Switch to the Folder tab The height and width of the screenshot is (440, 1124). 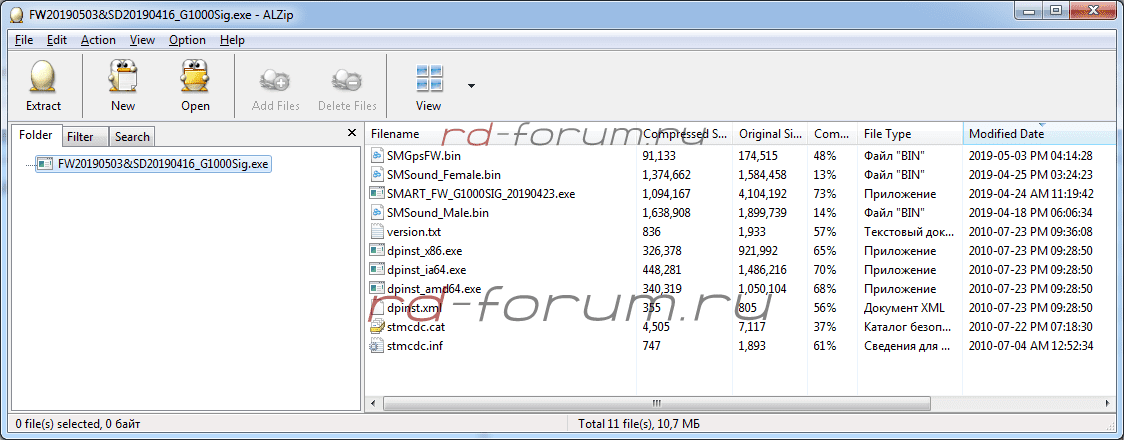(x=36, y=135)
